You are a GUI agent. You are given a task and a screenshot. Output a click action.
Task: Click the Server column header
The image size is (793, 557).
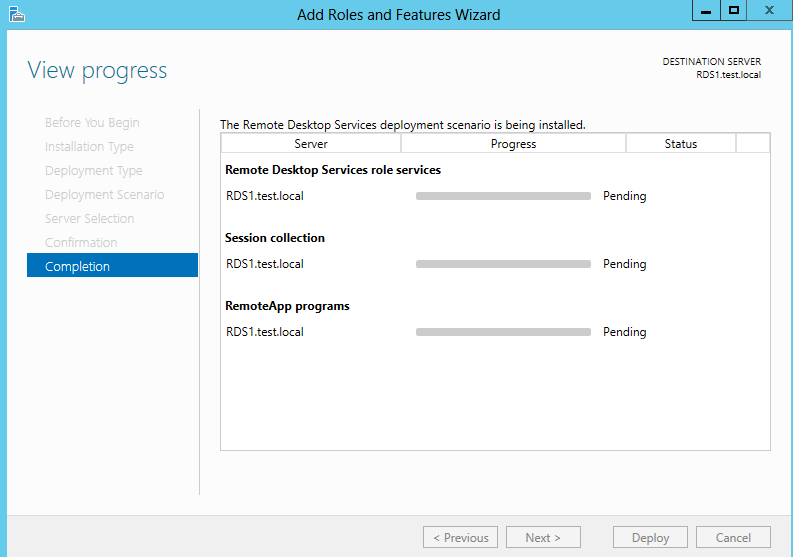[x=311, y=144]
